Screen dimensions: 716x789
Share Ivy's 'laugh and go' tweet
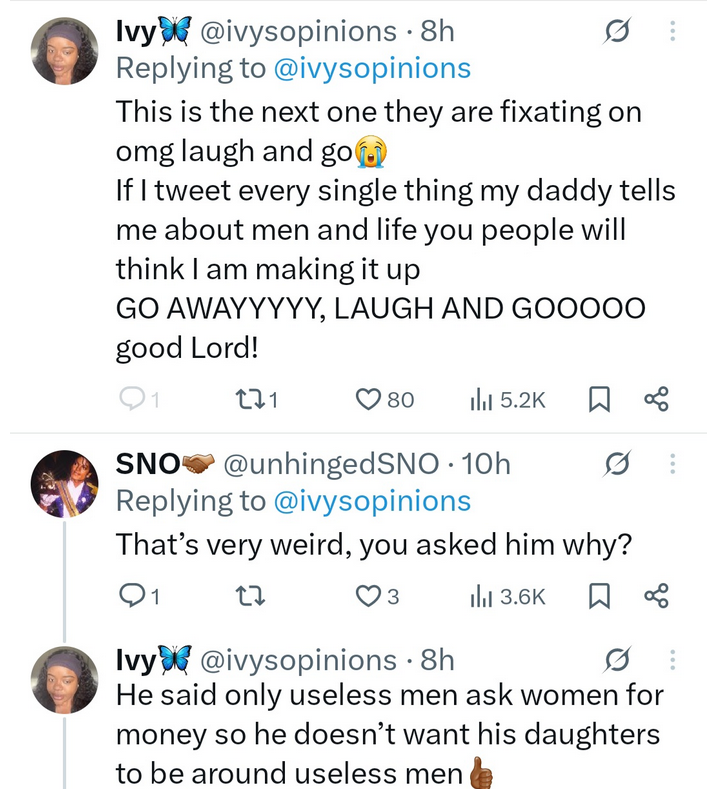pyautogui.click(x=656, y=400)
